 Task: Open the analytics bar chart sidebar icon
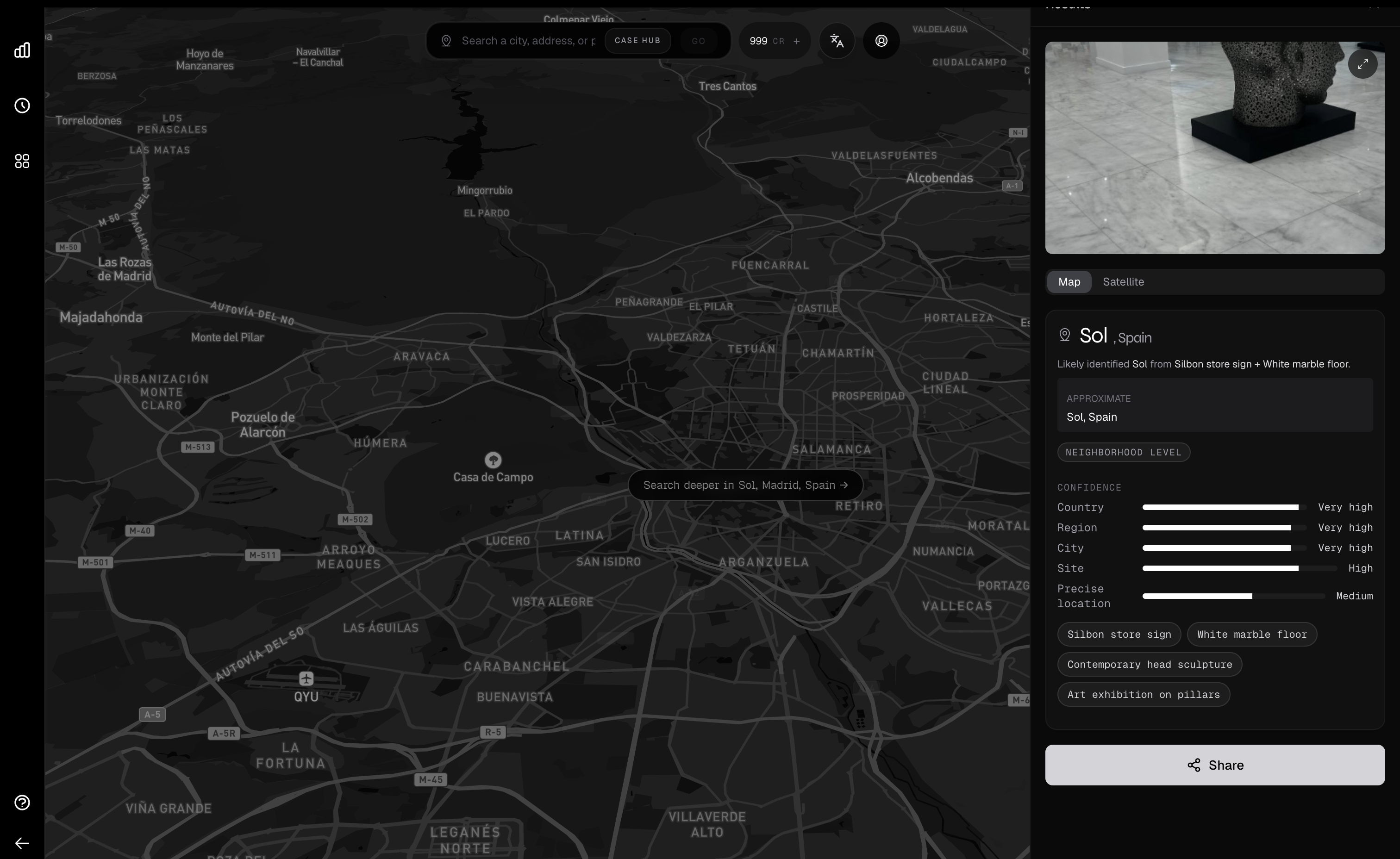click(22, 50)
